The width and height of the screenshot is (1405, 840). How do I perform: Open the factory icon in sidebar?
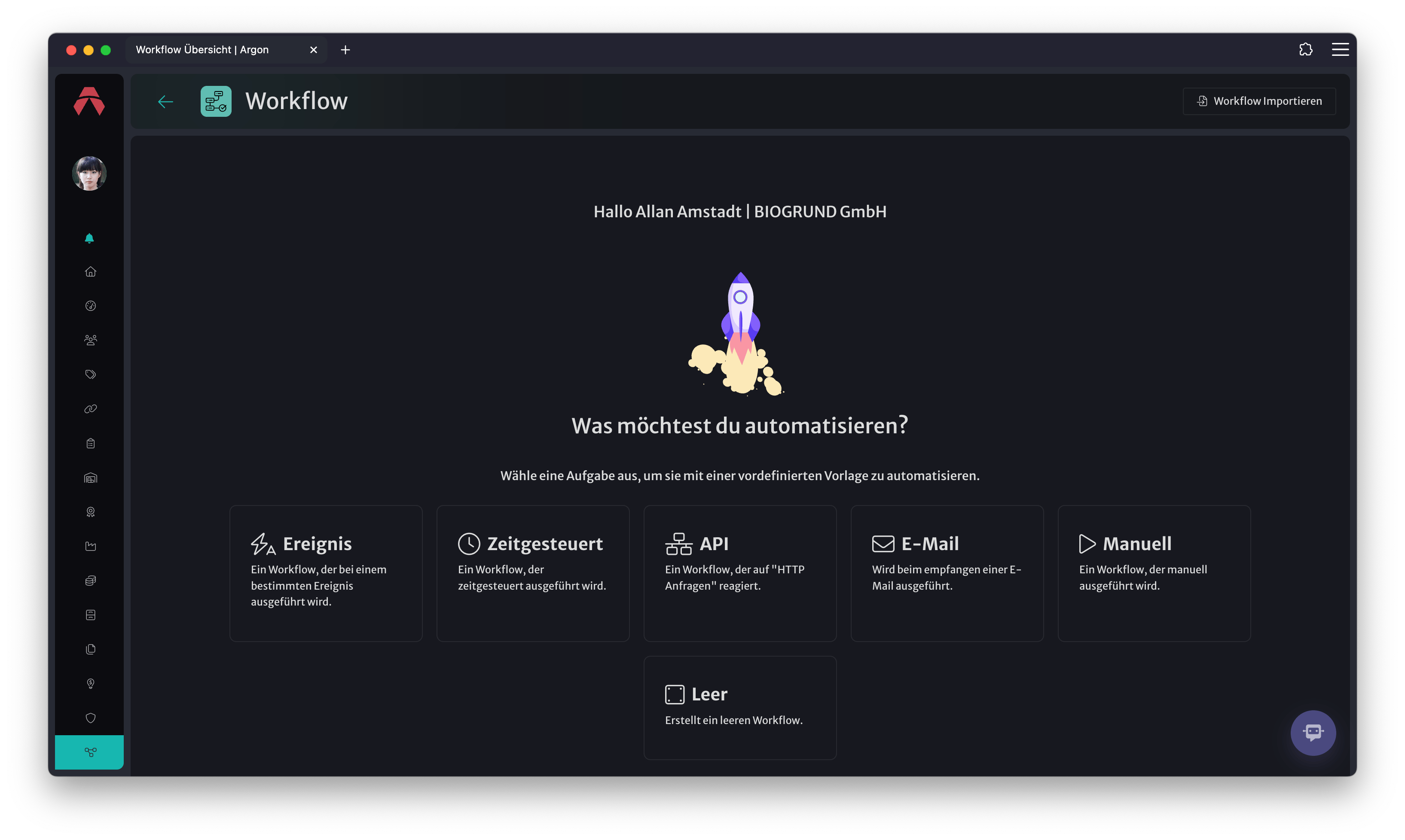[x=90, y=546]
